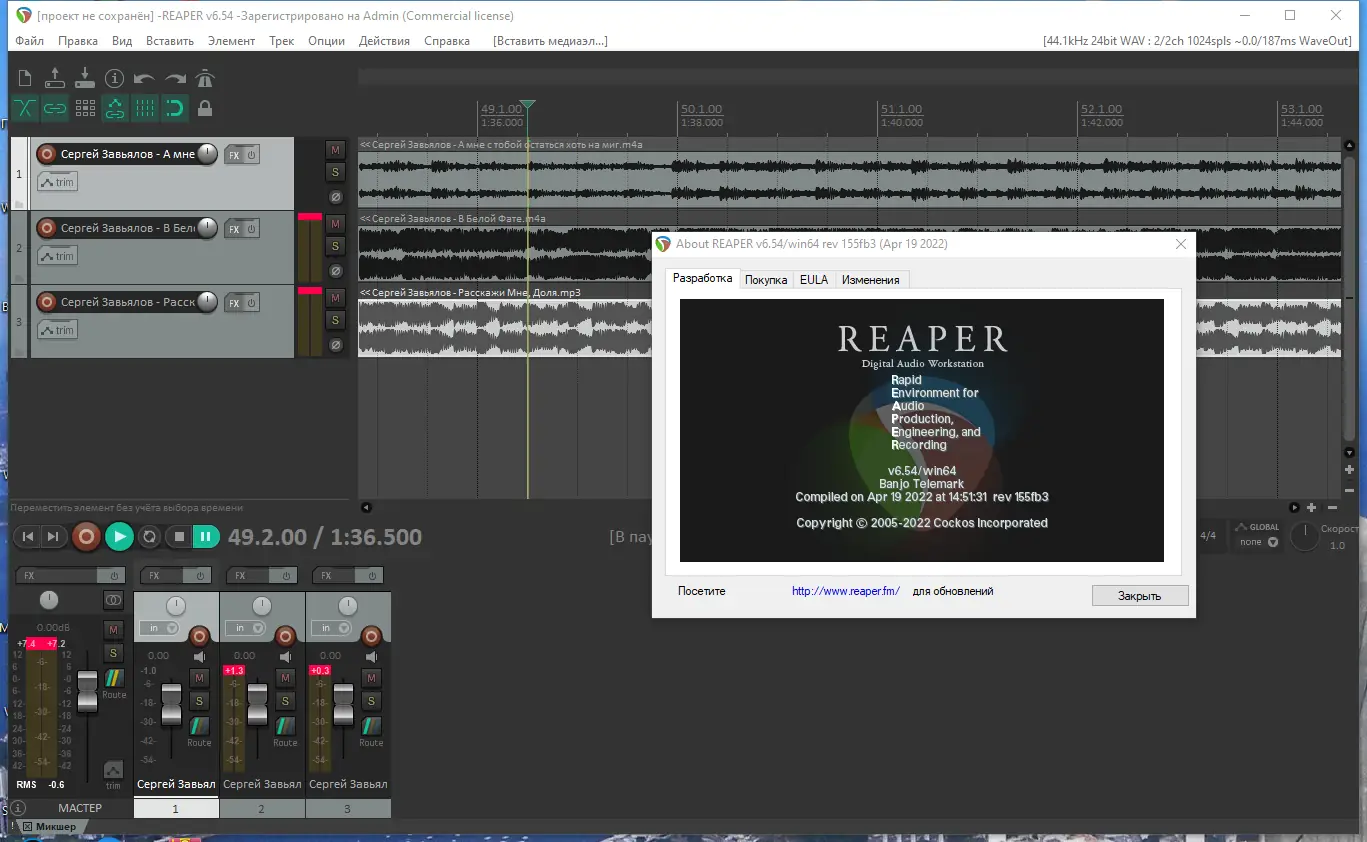The width and height of the screenshot is (1367, 842).
Task: Invert phase on track 1
Action: [336, 196]
